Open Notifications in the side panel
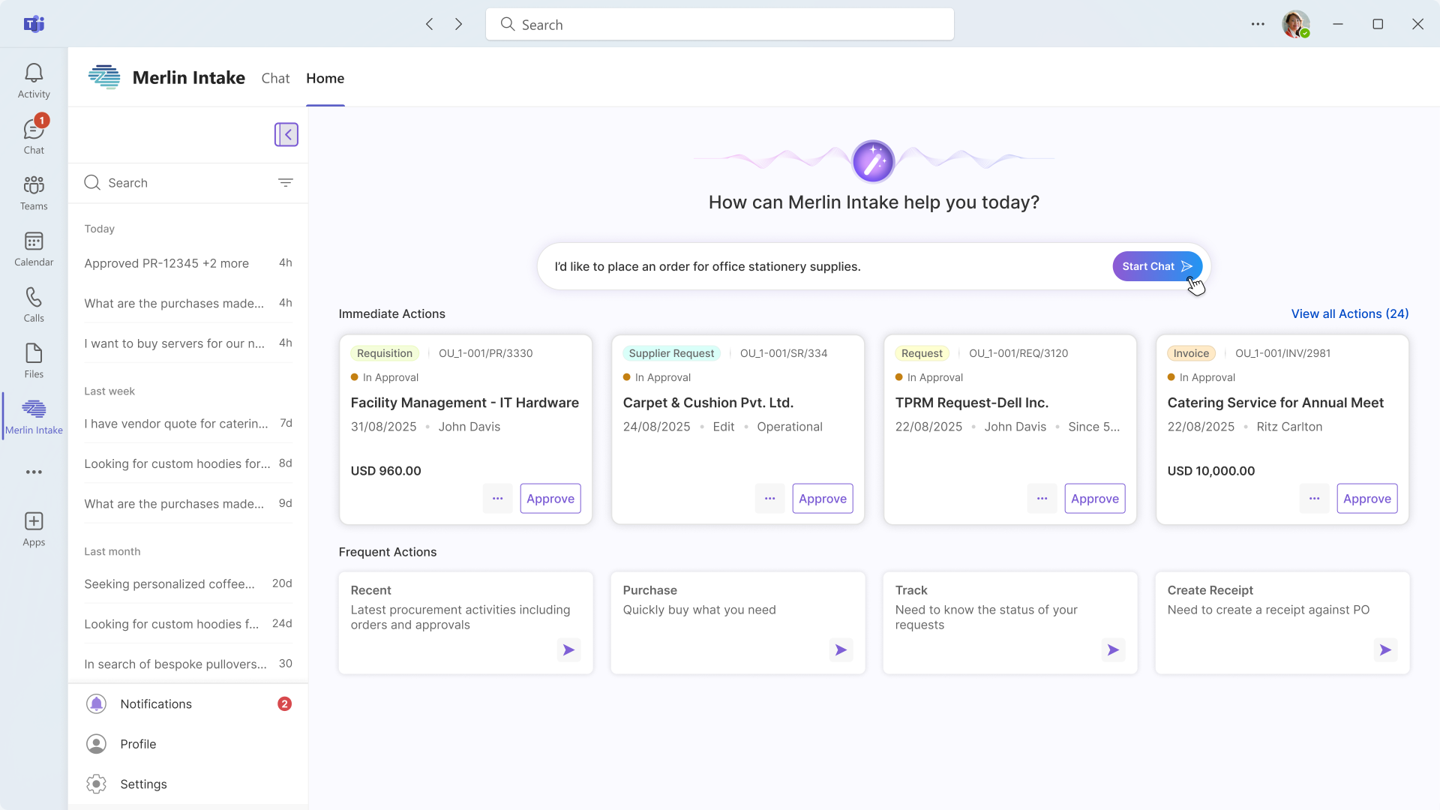Screen dimensions: 1440x810 tap(156, 704)
